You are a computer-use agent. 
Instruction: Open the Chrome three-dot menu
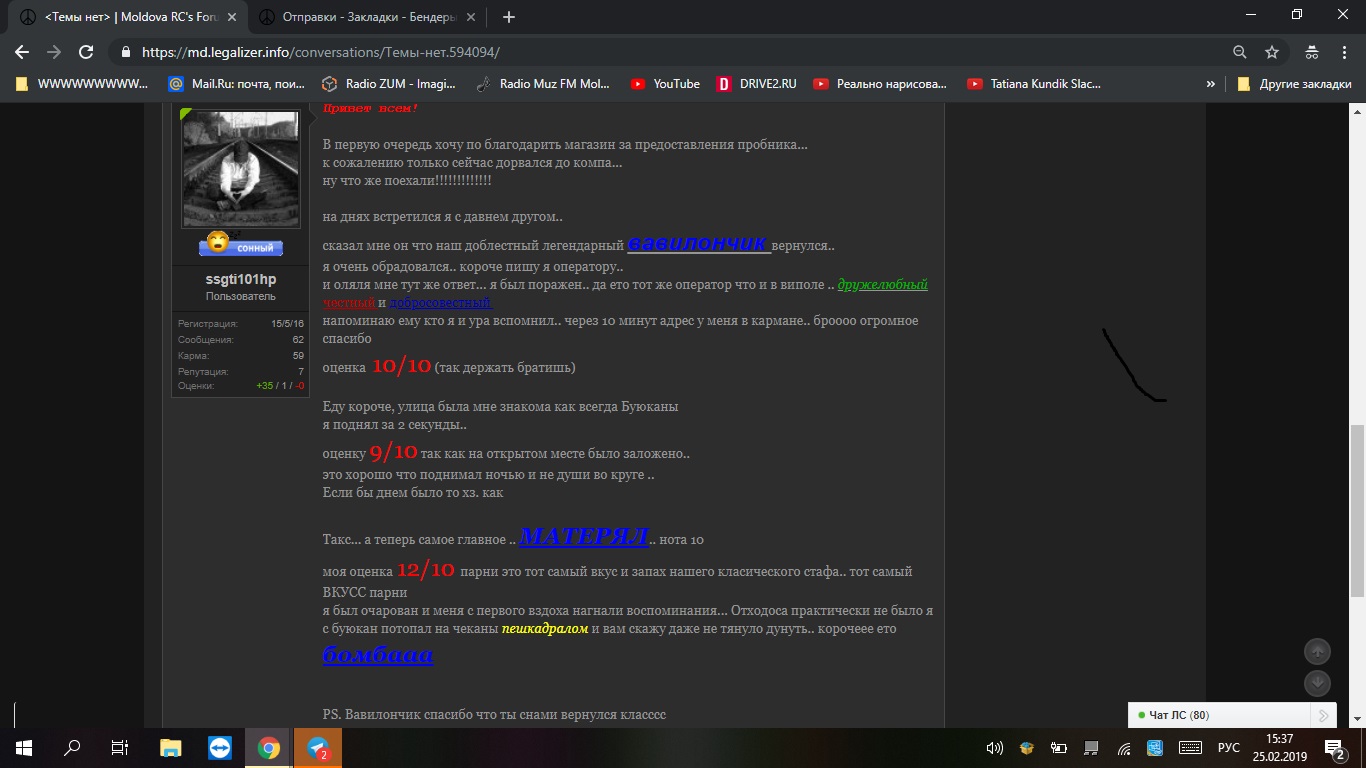coord(1345,52)
